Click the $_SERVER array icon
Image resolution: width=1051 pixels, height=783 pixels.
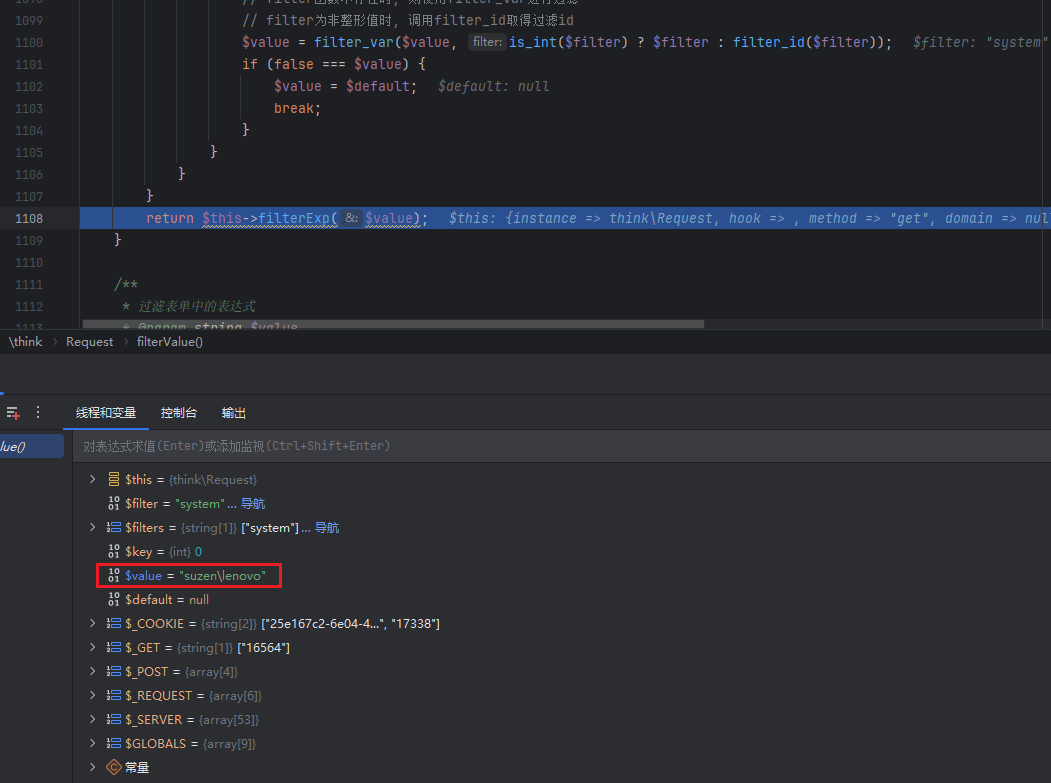(114, 719)
